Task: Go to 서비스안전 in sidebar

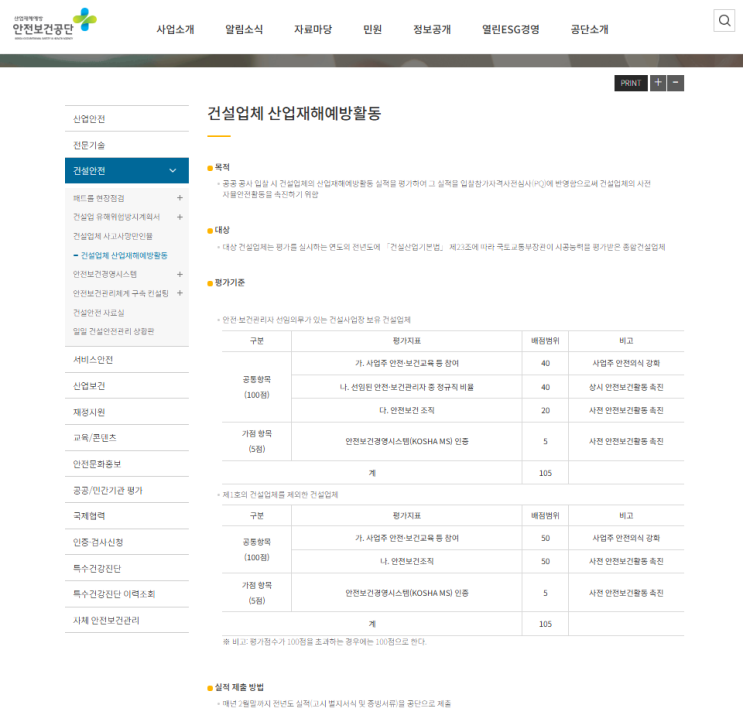Action: point(127,360)
